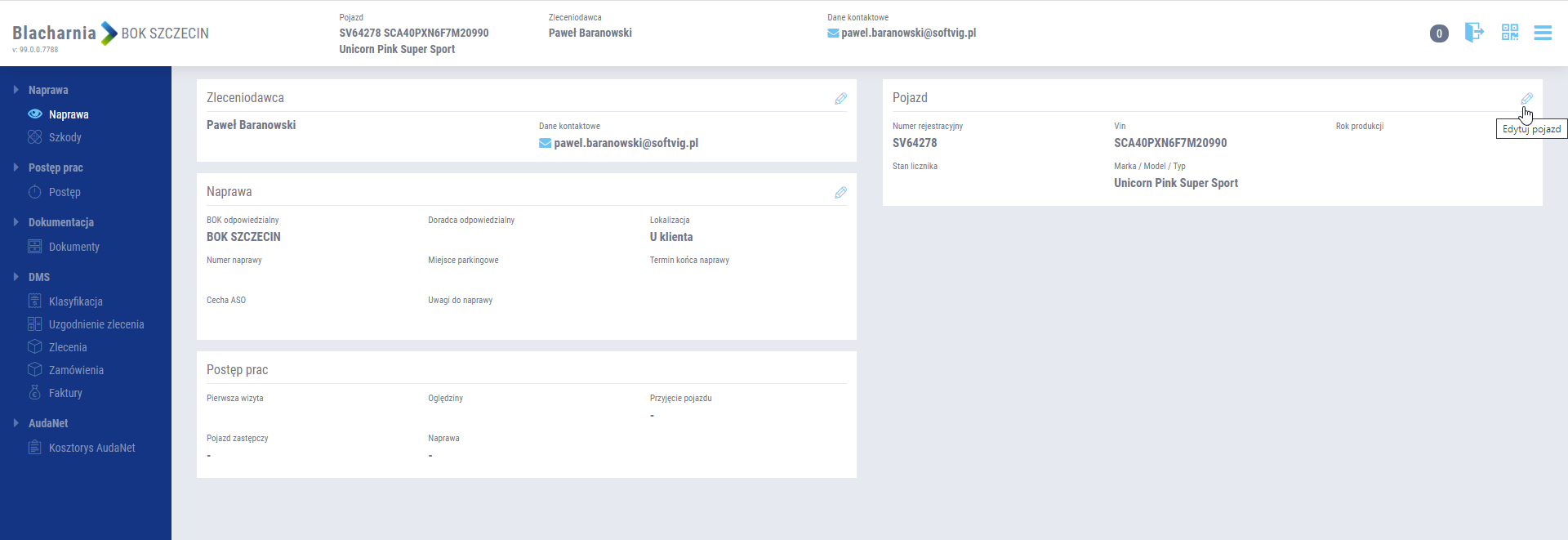Open Kosztorys AudaNet sidebar item
This screenshot has width=1568, height=540.
click(91, 448)
